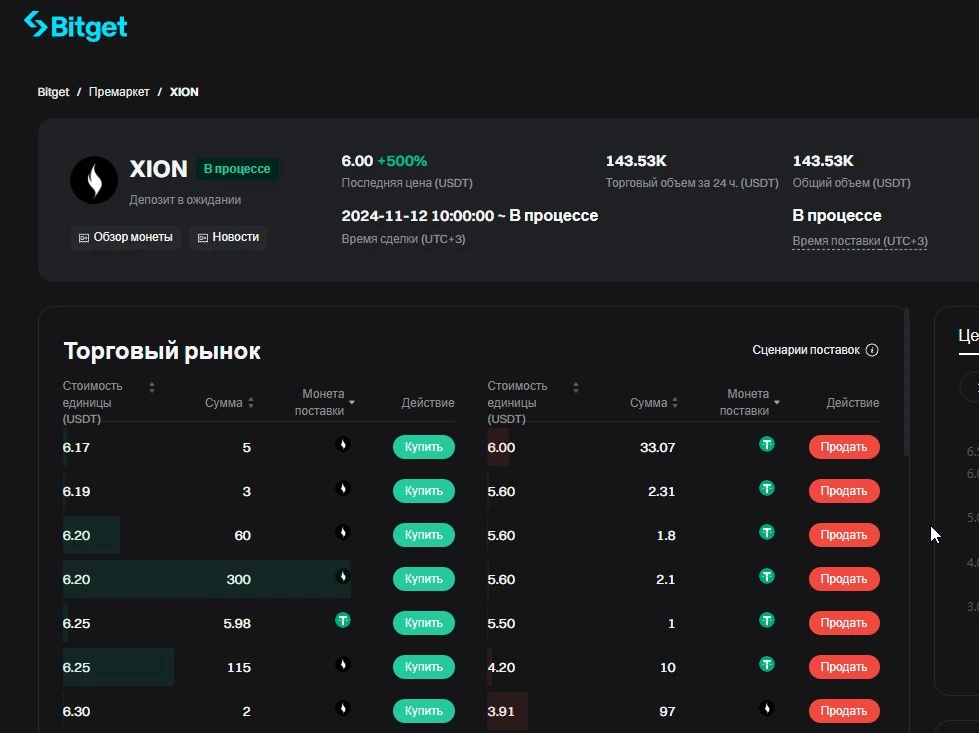Image resolution: width=979 pixels, height=733 pixels.
Task: Click XION delivery coin icon in 6.19 row
Action: pyautogui.click(x=342, y=488)
